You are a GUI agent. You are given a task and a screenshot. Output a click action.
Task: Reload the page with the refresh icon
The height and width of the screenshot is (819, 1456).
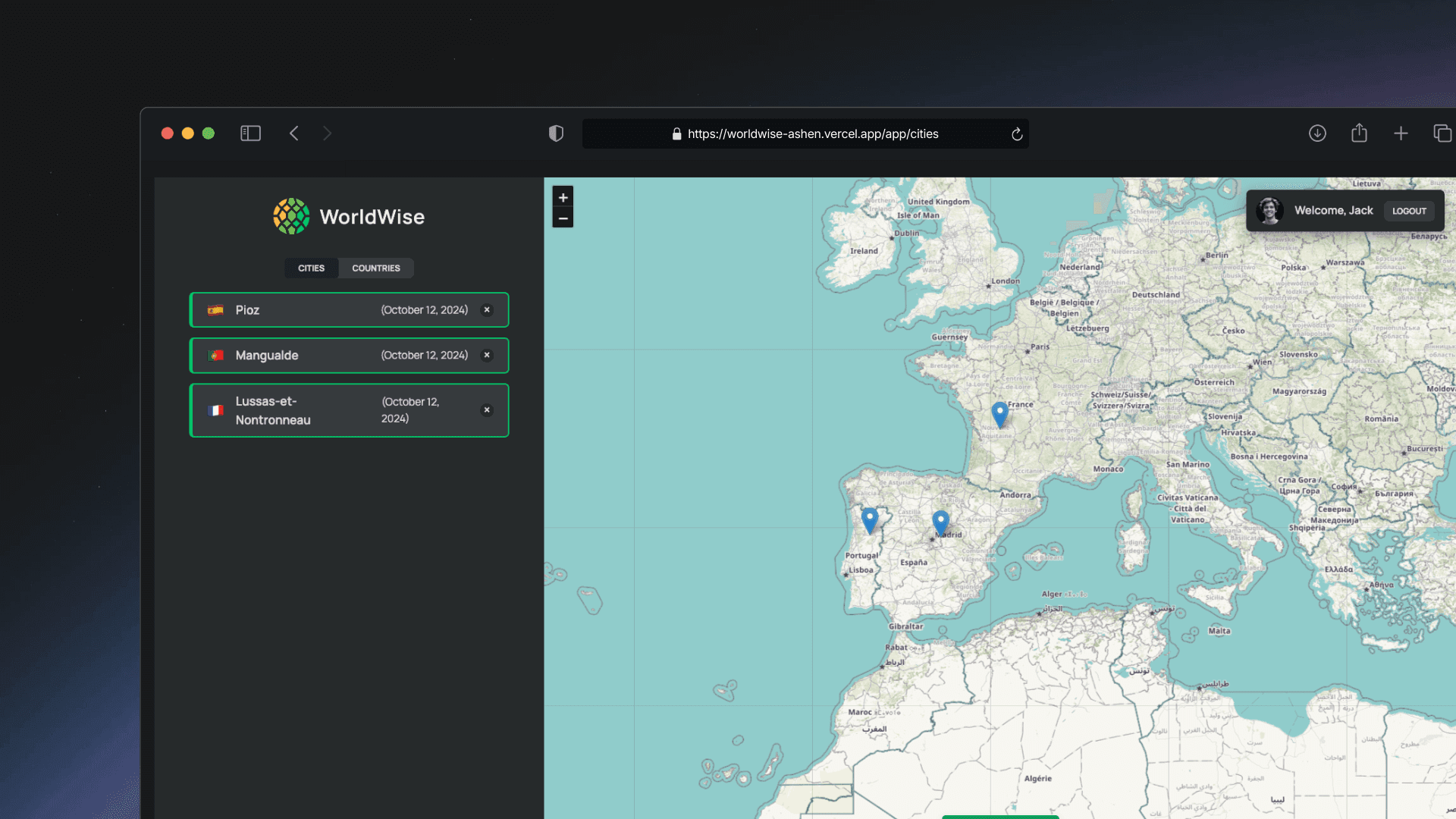pyautogui.click(x=1017, y=134)
